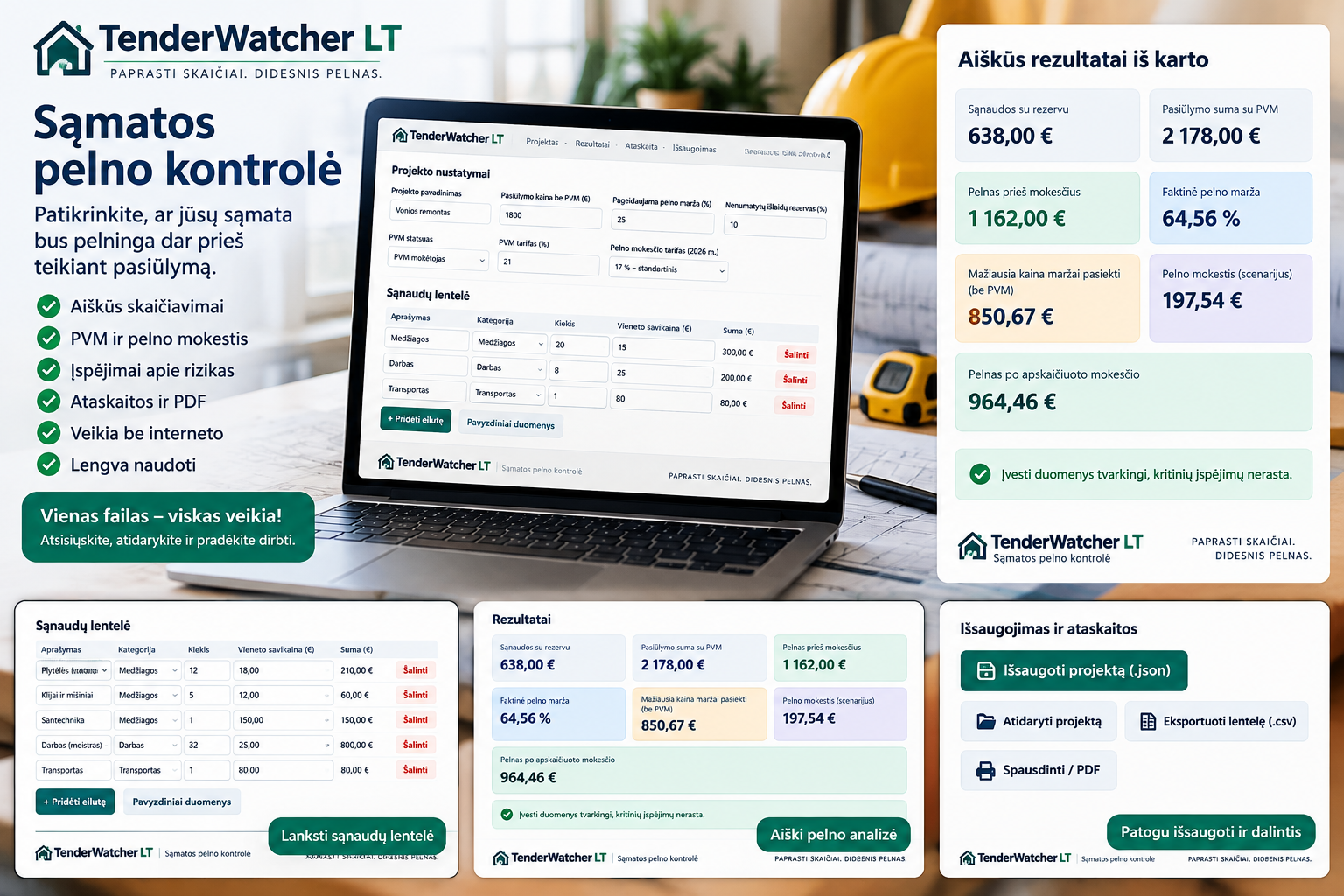Click the status checkmark in the Aiškūs rezultatai card
Screen dimensions: 1344x896
(980, 474)
